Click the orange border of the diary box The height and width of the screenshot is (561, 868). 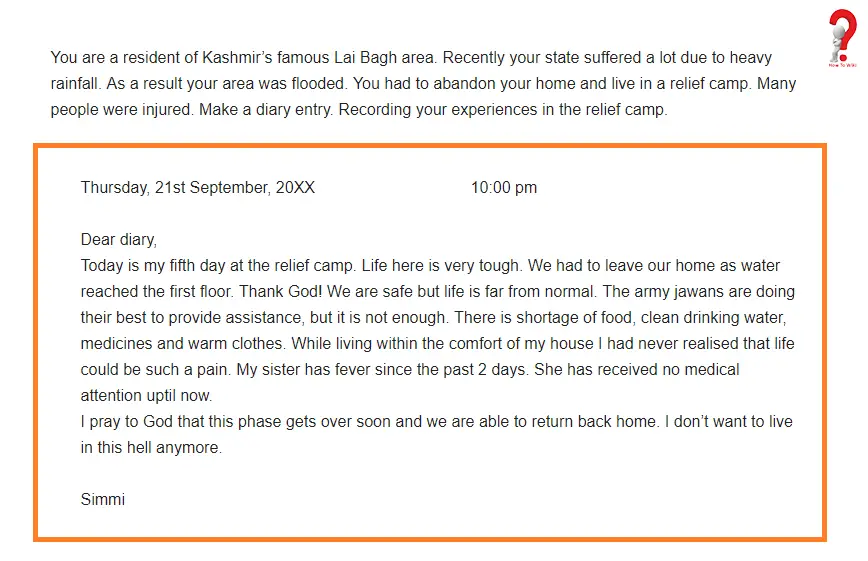(430, 146)
